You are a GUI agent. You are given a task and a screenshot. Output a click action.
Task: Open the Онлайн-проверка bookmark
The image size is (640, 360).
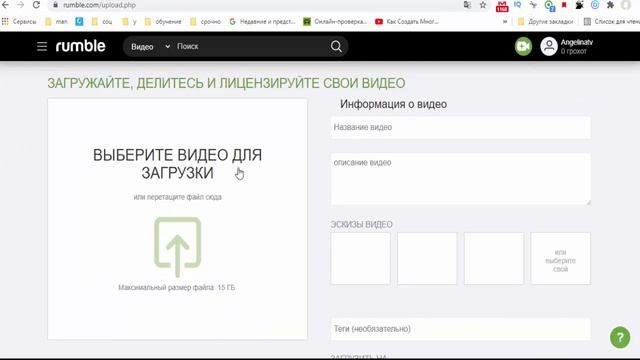[x=335, y=22]
